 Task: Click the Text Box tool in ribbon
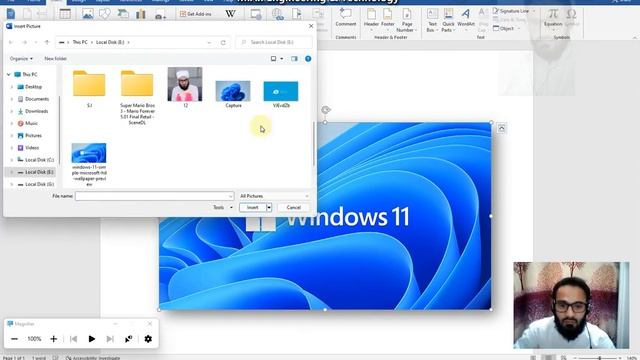[x=432, y=20]
